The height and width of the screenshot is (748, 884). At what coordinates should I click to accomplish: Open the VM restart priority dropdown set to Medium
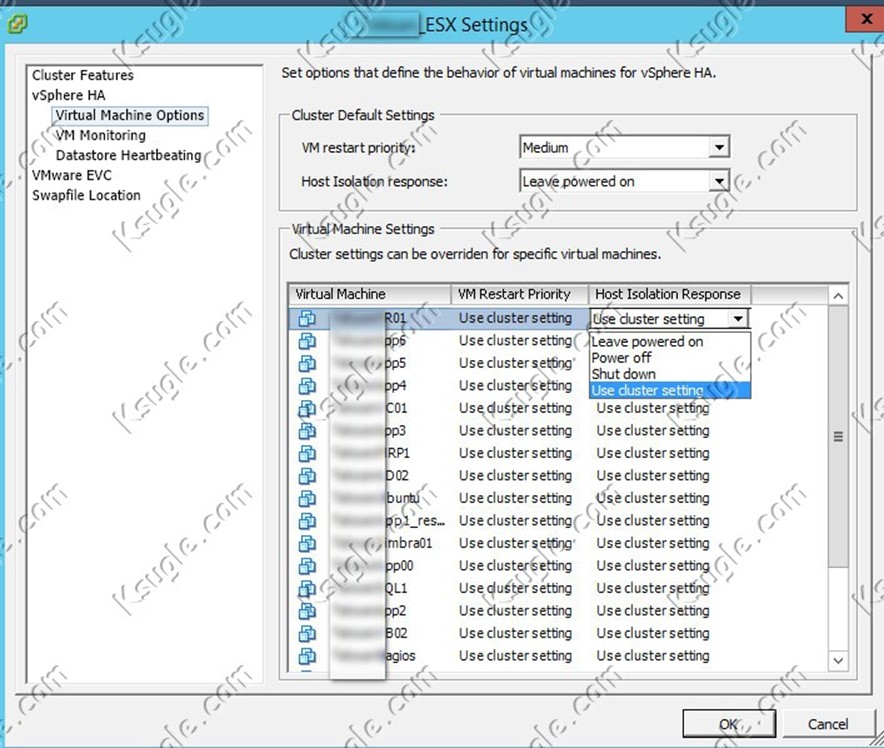click(625, 148)
